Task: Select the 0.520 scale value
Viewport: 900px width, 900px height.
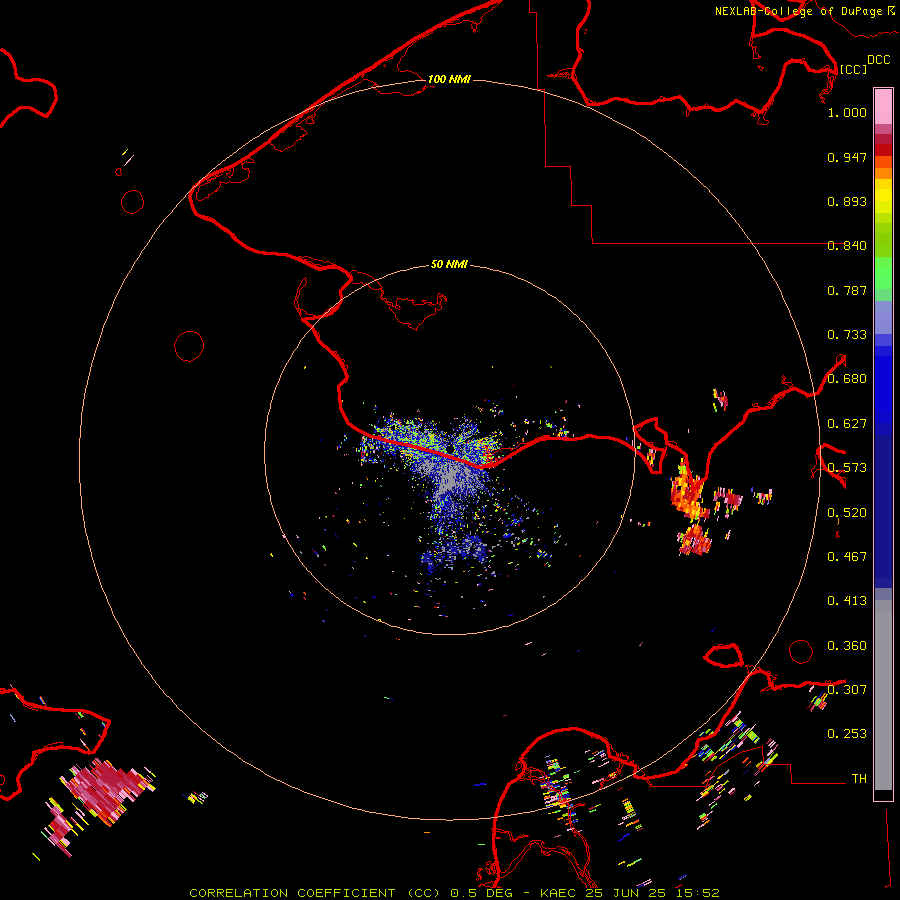Action: [x=847, y=512]
